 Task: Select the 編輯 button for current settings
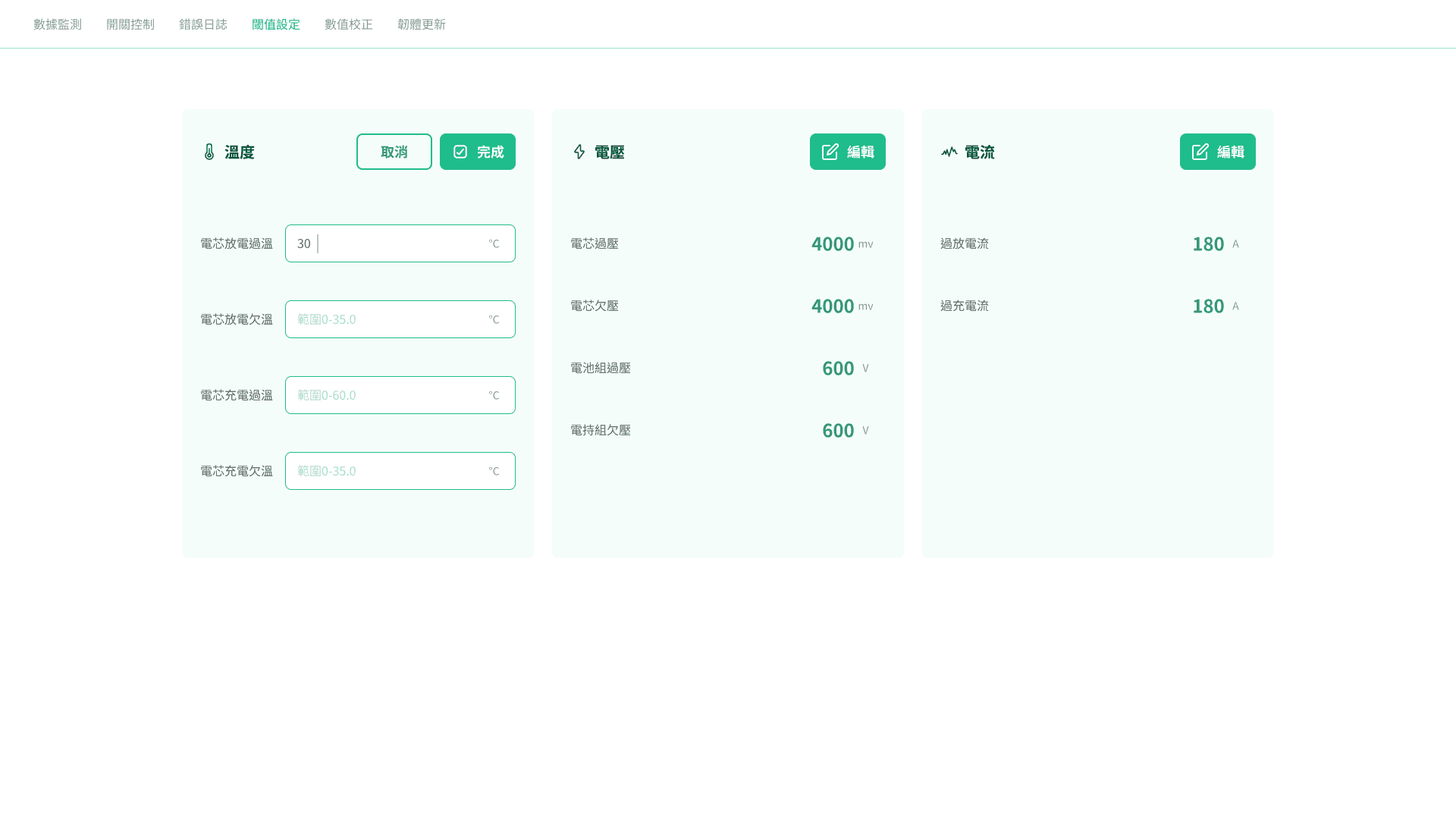tap(1217, 151)
